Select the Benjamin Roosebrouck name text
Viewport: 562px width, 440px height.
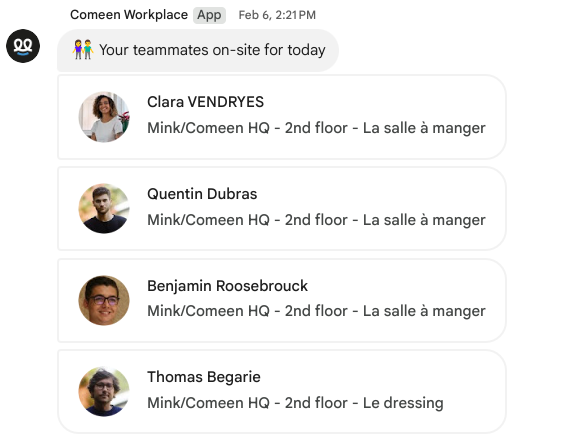click(x=228, y=286)
